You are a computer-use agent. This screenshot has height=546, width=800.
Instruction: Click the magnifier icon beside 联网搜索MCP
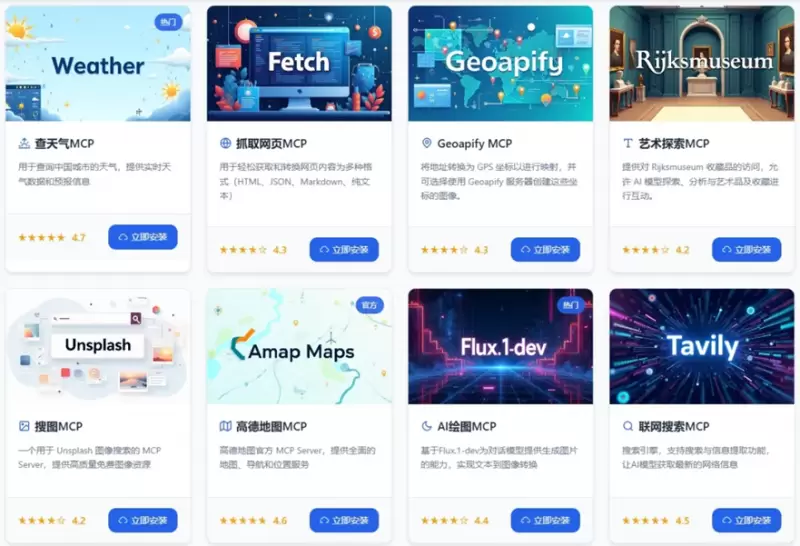pyautogui.click(x=628, y=426)
